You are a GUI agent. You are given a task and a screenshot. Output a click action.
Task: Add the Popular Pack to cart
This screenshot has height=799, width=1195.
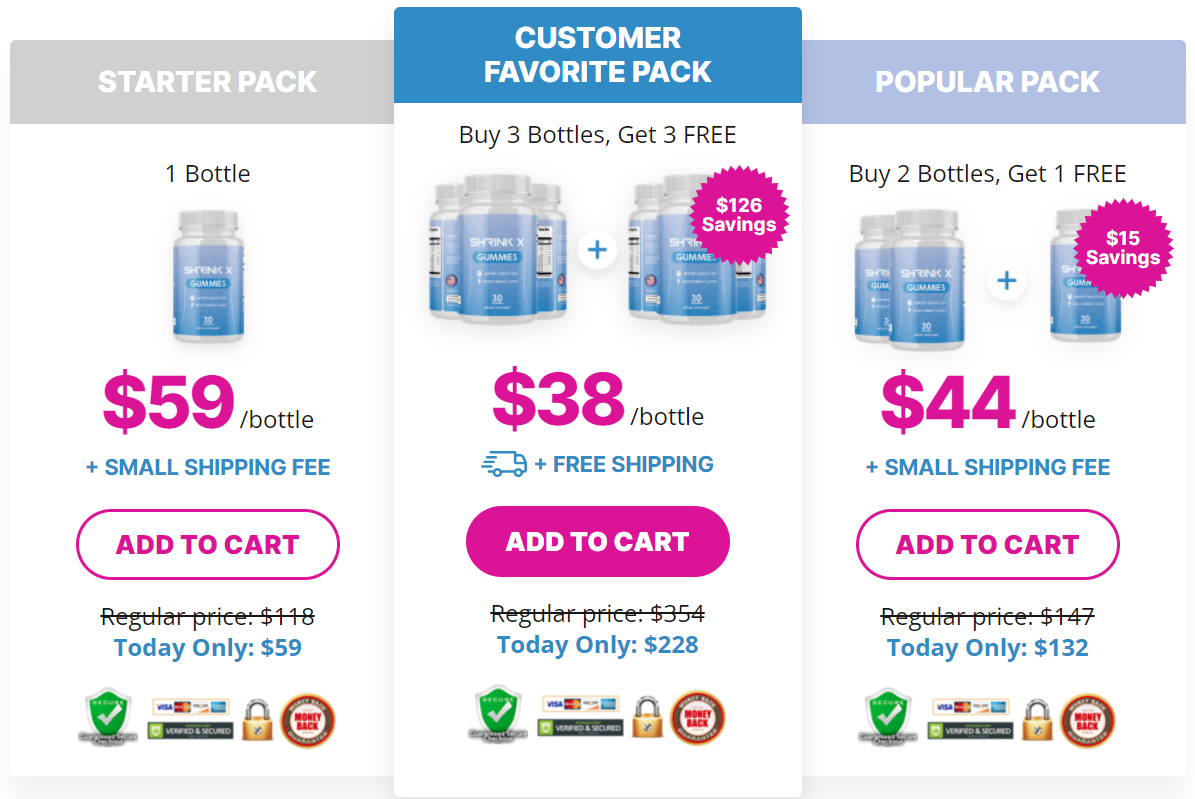pyautogui.click(x=987, y=544)
